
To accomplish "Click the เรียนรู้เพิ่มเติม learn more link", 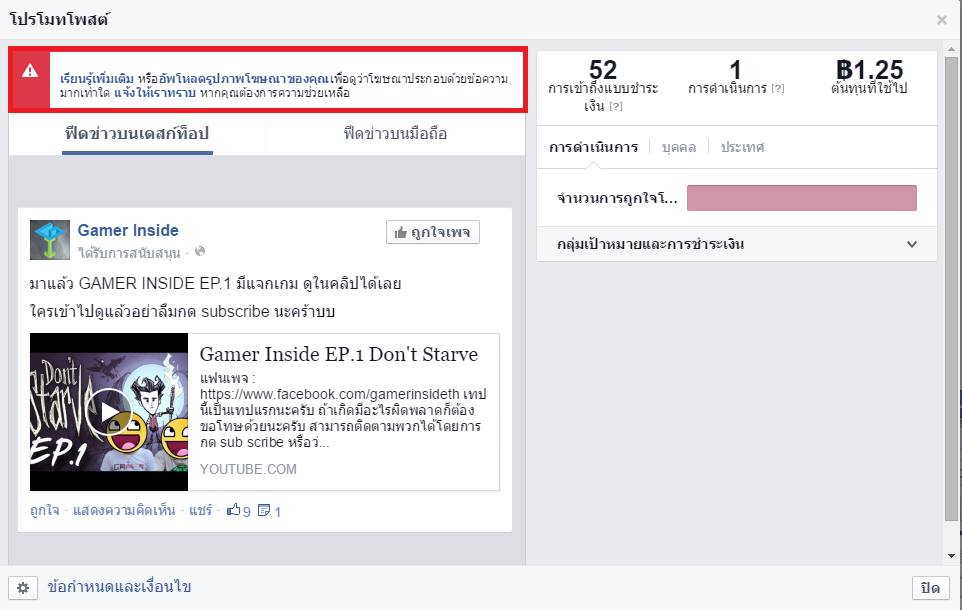I will click(x=97, y=79).
